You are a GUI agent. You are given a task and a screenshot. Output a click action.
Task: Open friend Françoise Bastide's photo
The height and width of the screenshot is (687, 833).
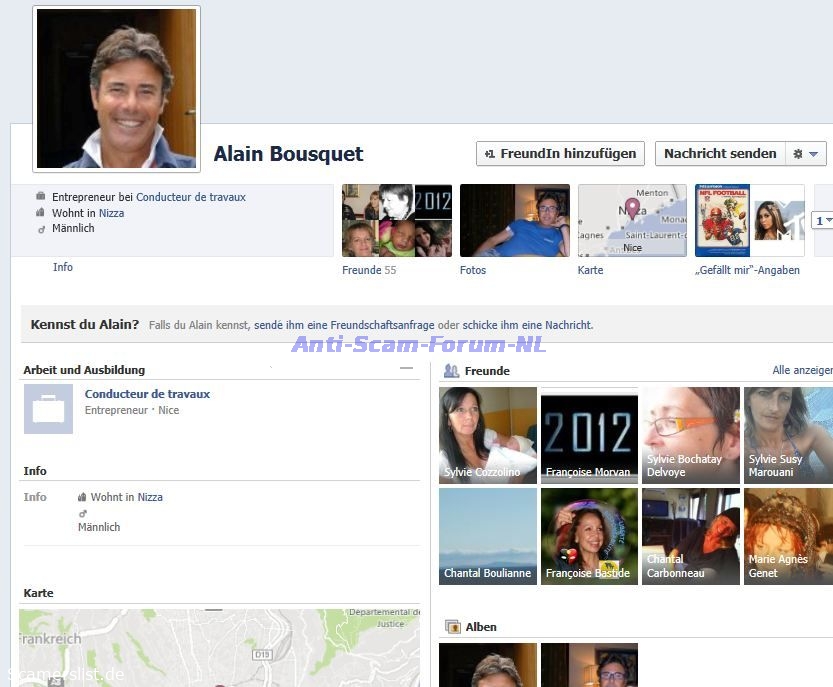pyautogui.click(x=589, y=536)
